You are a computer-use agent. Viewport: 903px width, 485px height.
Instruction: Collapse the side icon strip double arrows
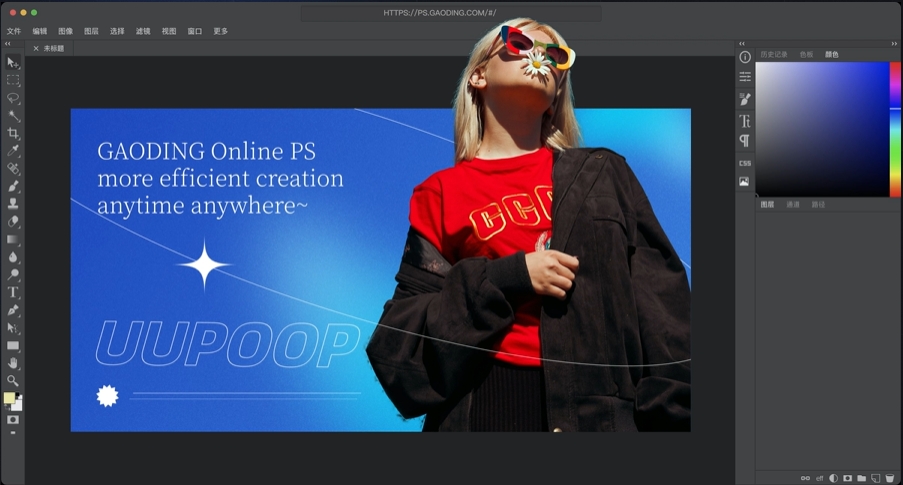[x=741, y=44]
